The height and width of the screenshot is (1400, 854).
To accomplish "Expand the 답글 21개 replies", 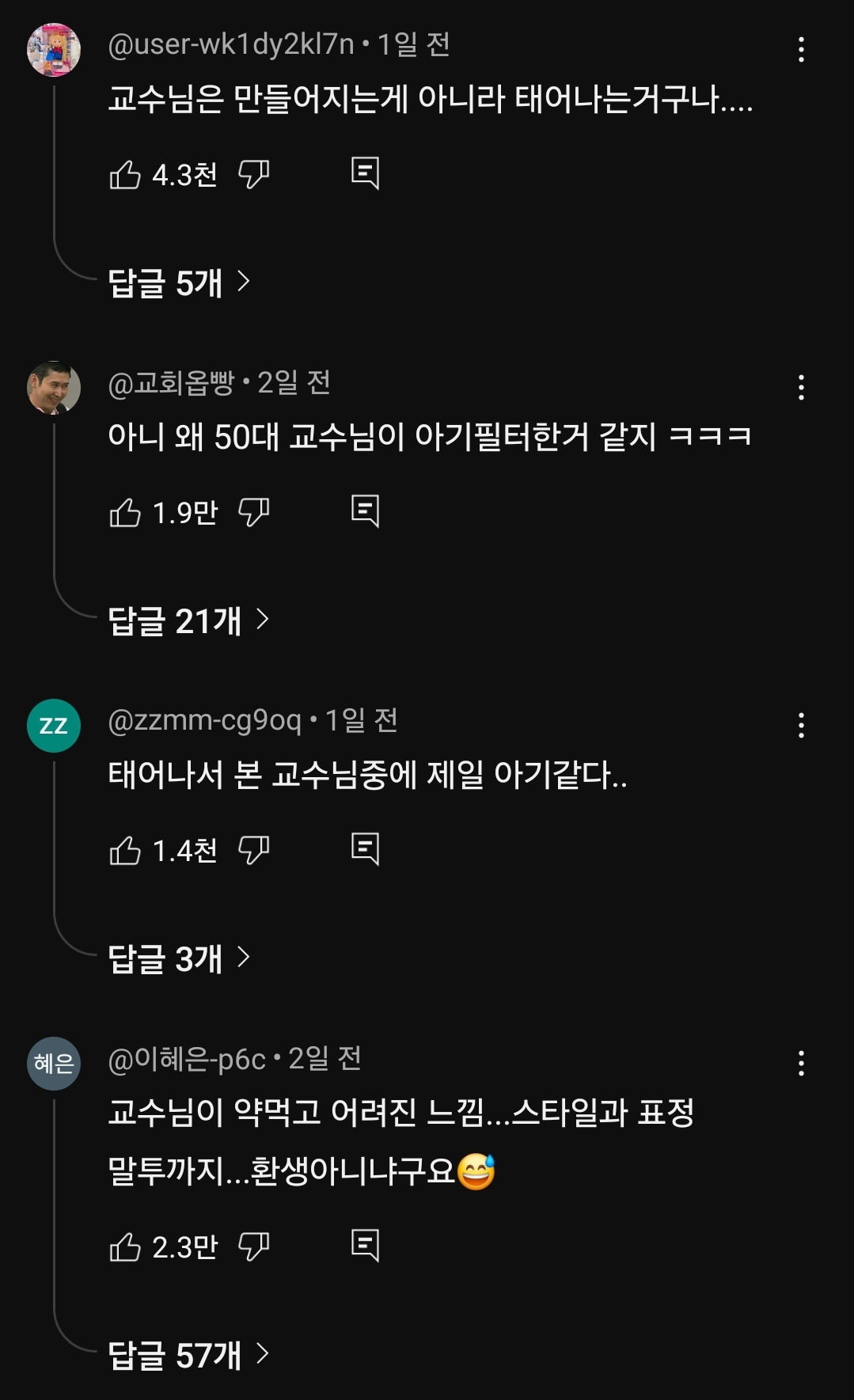I will pos(188,620).
